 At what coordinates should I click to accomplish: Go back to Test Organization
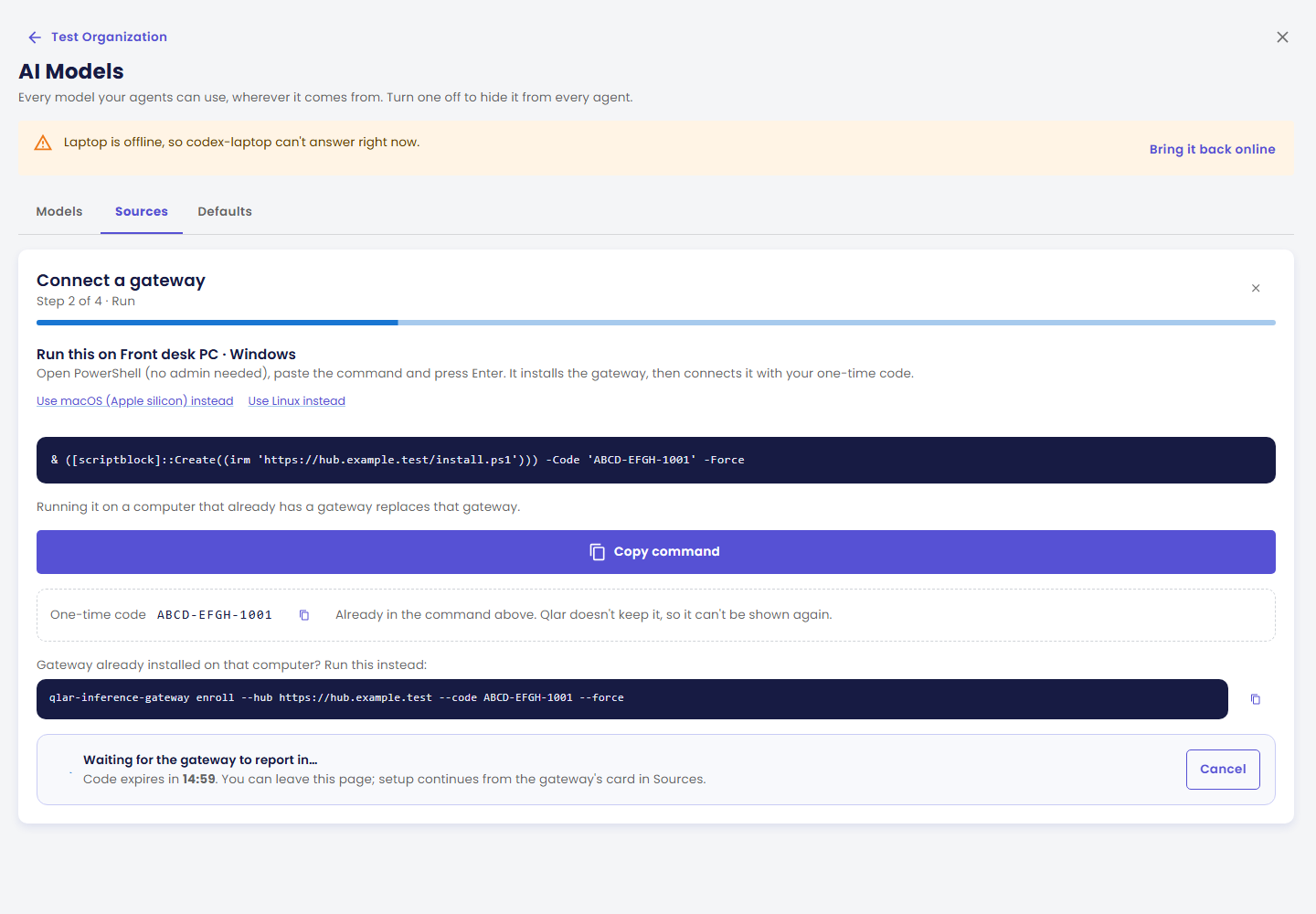pyautogui.click(x=109, y=37)
